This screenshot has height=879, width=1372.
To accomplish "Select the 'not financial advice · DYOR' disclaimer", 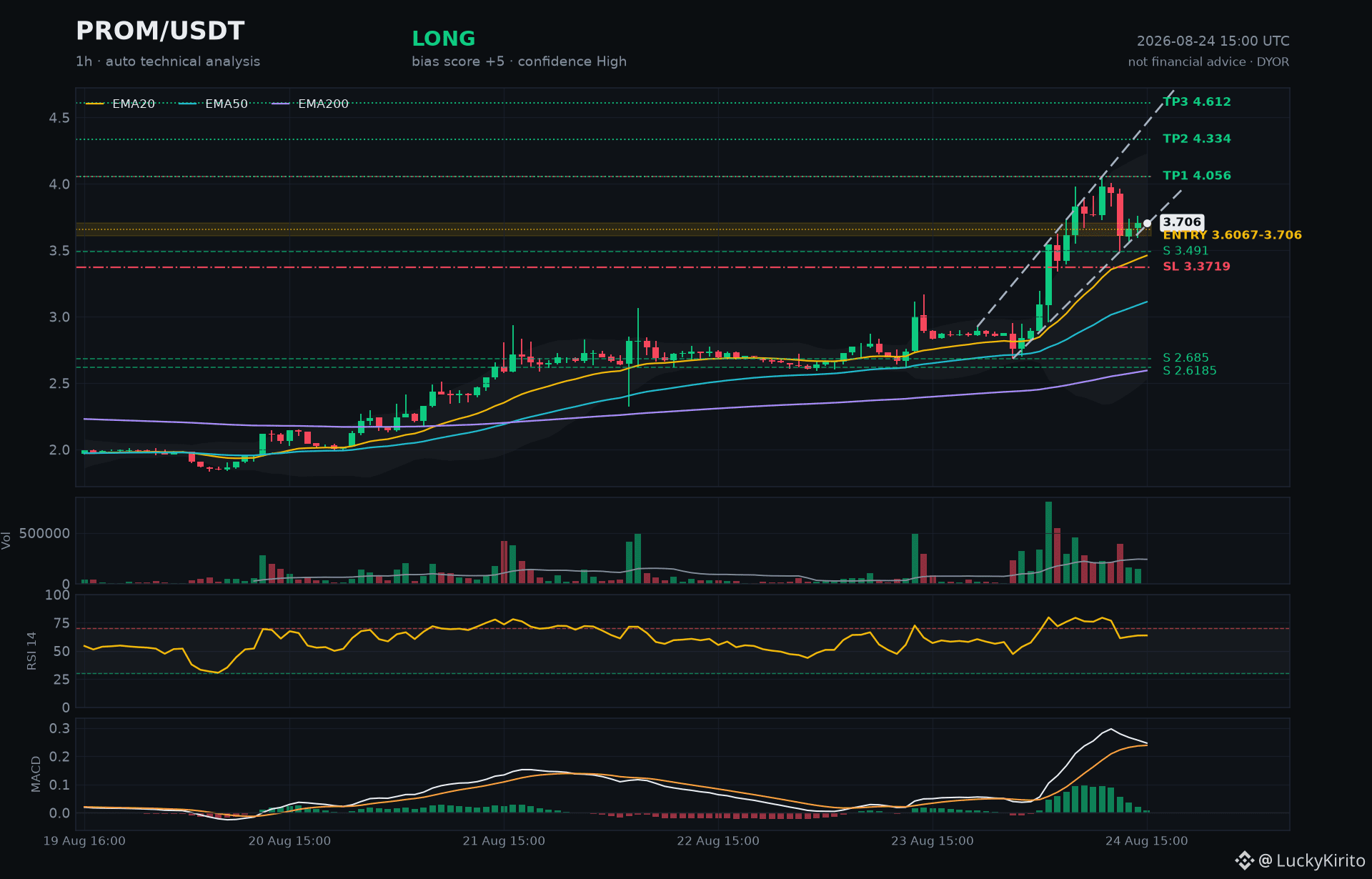I will (1208, 62).
